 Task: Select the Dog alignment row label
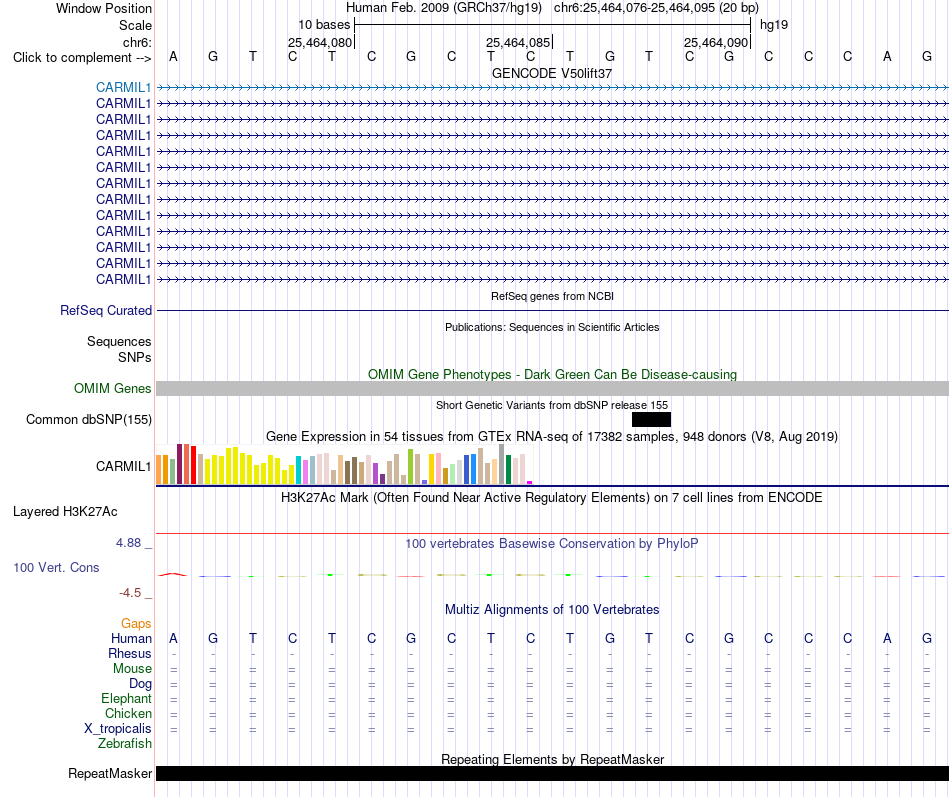click(140, 684)
